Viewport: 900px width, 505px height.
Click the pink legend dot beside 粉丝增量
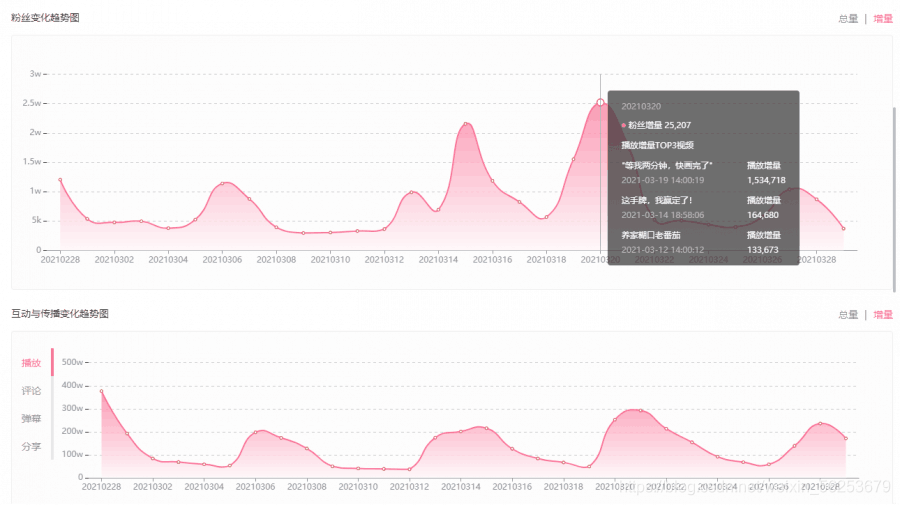(623, 125)
